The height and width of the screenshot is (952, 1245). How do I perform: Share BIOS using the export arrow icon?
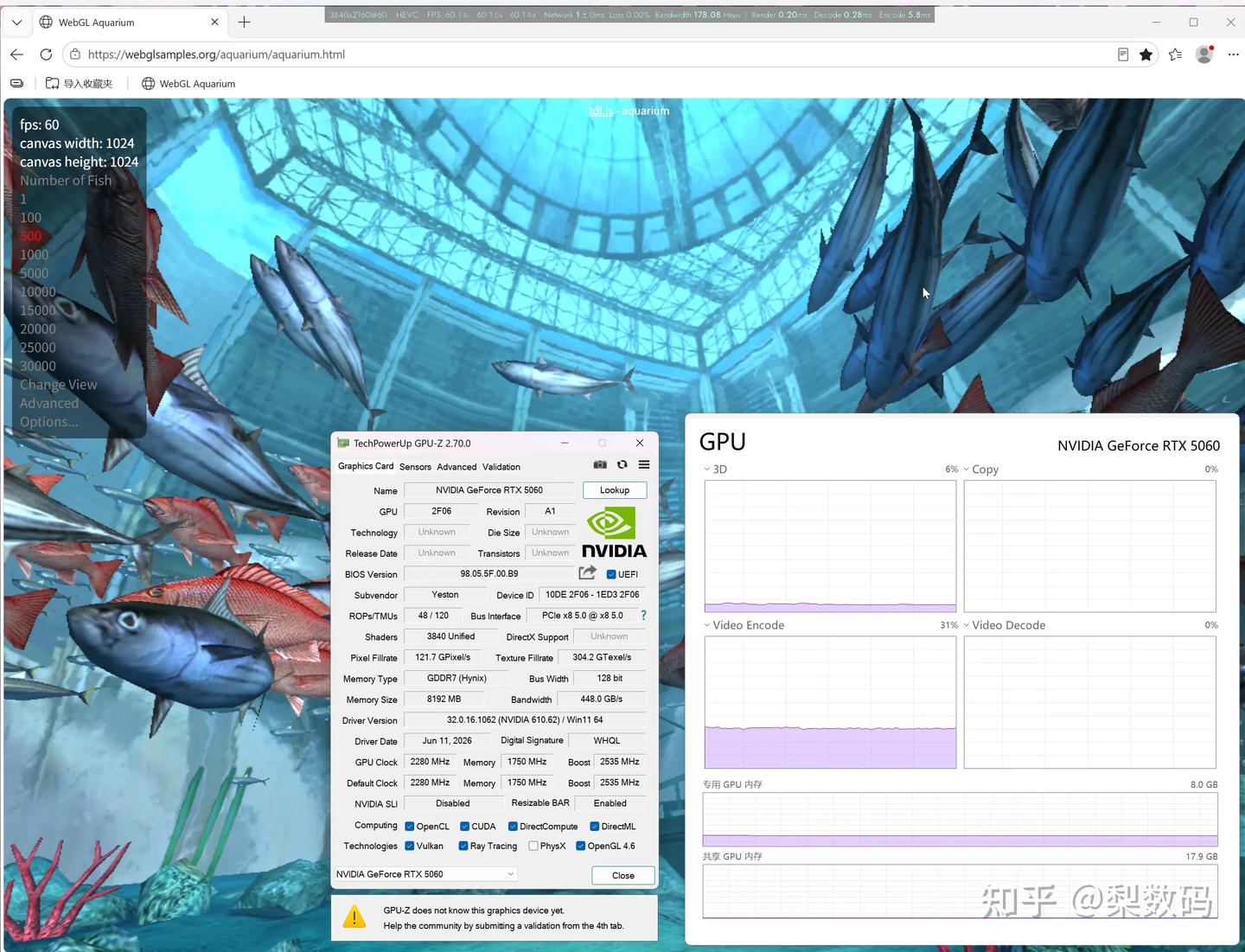tap(587, 572)
